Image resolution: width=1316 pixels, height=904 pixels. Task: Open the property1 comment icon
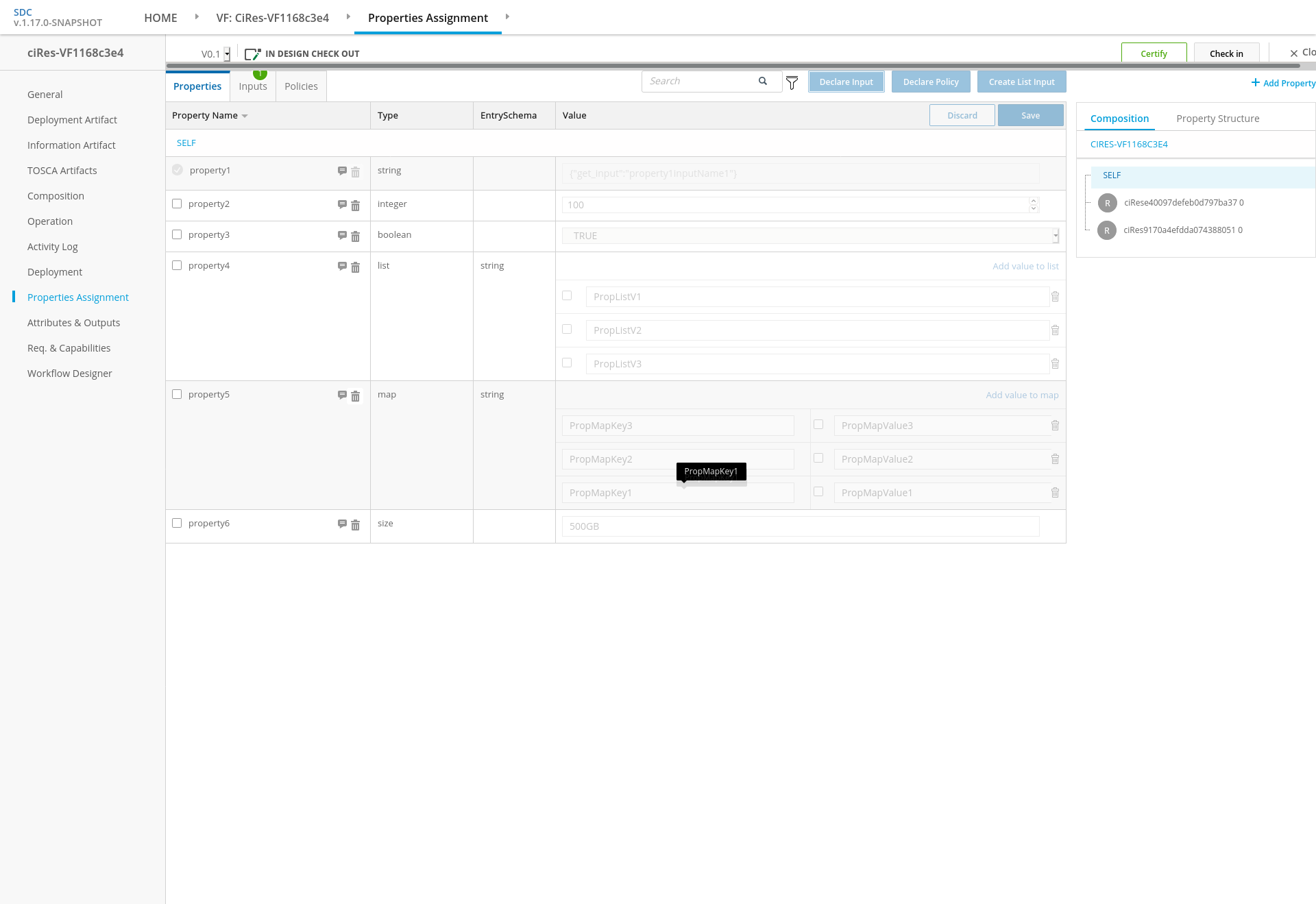pyautogui.click(x=342, y=171)
